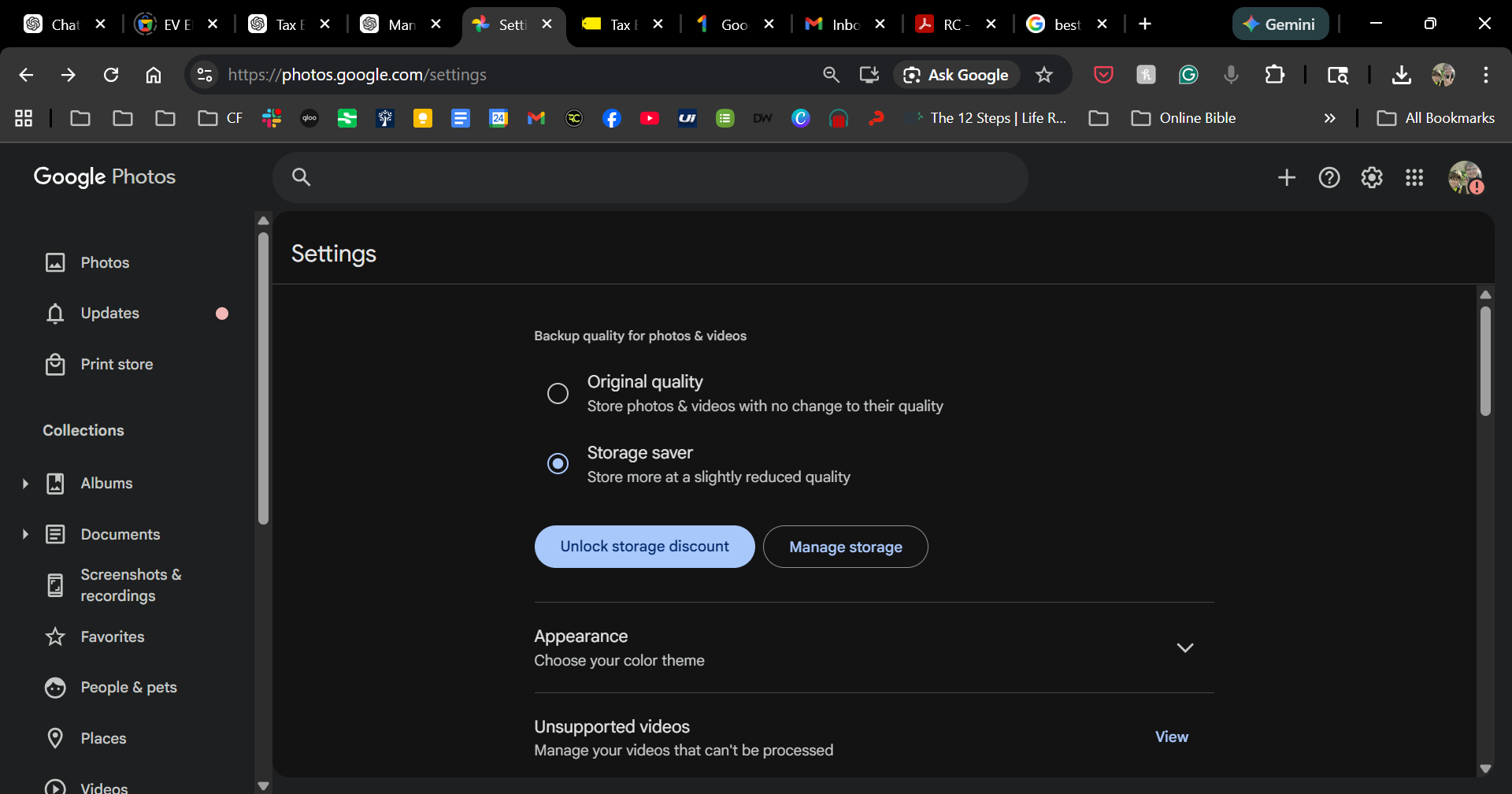
Task: Bookmark this page with star icon
Action: tap(1044, 75)
